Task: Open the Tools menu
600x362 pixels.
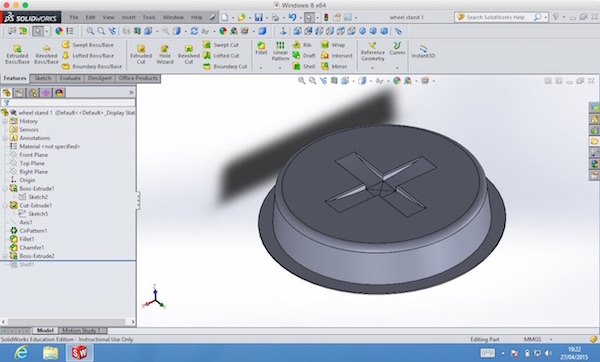Action: point(149,17)
